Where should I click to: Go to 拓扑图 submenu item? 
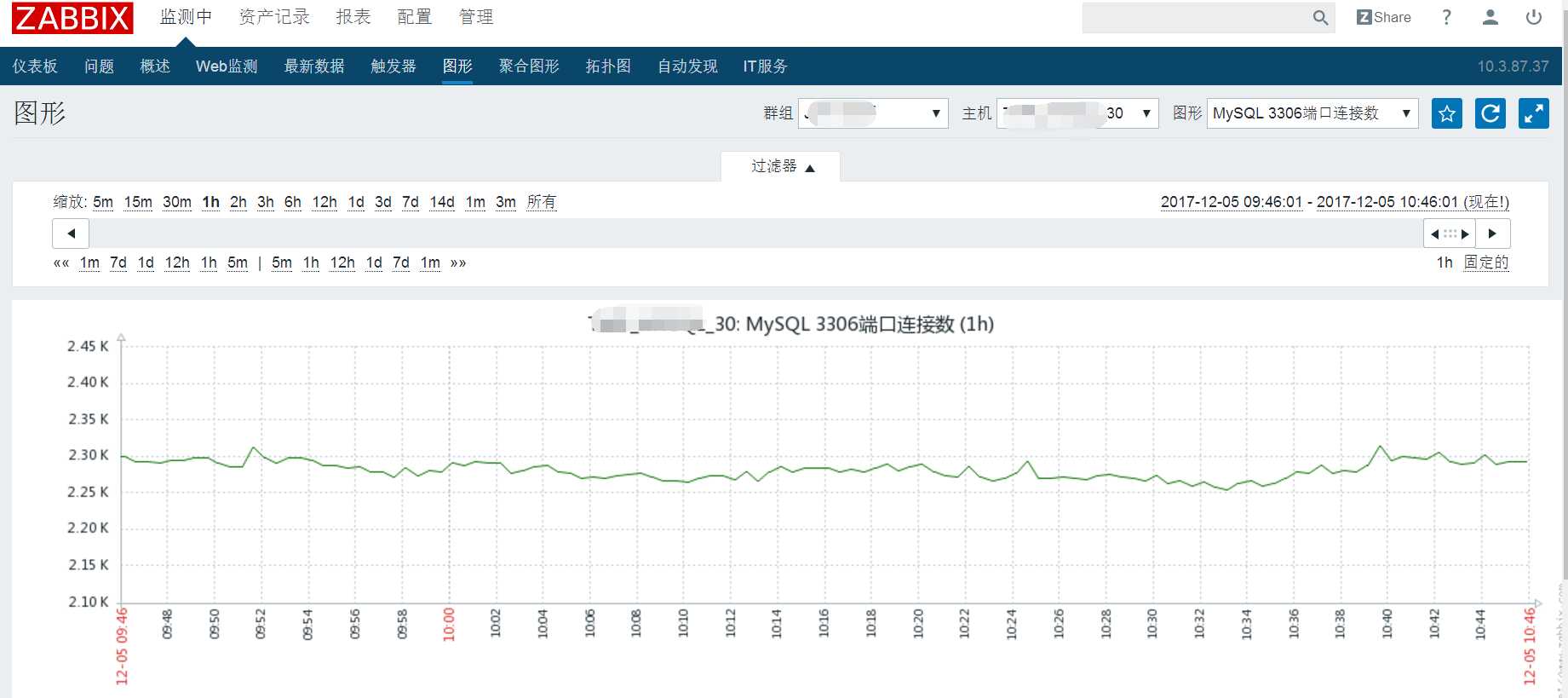point(608,66)
